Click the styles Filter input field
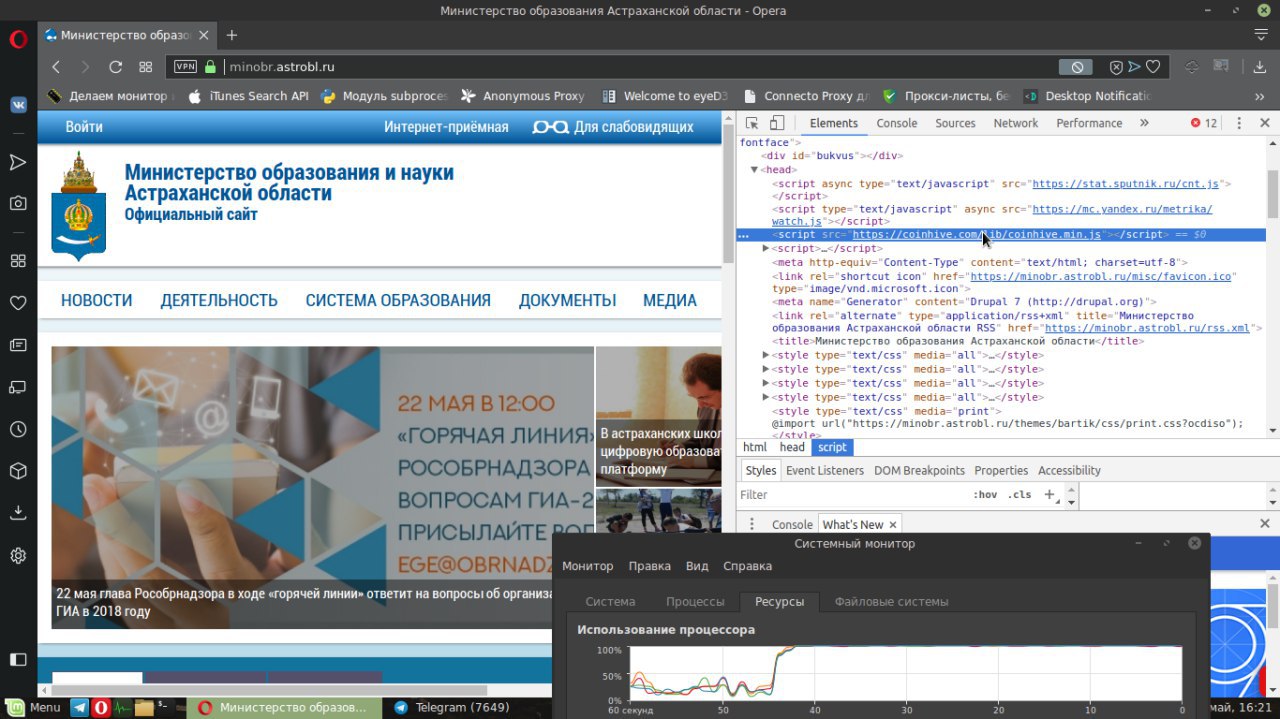The height and width of the screenshot is (719, 1280). (x=852, y=495)
